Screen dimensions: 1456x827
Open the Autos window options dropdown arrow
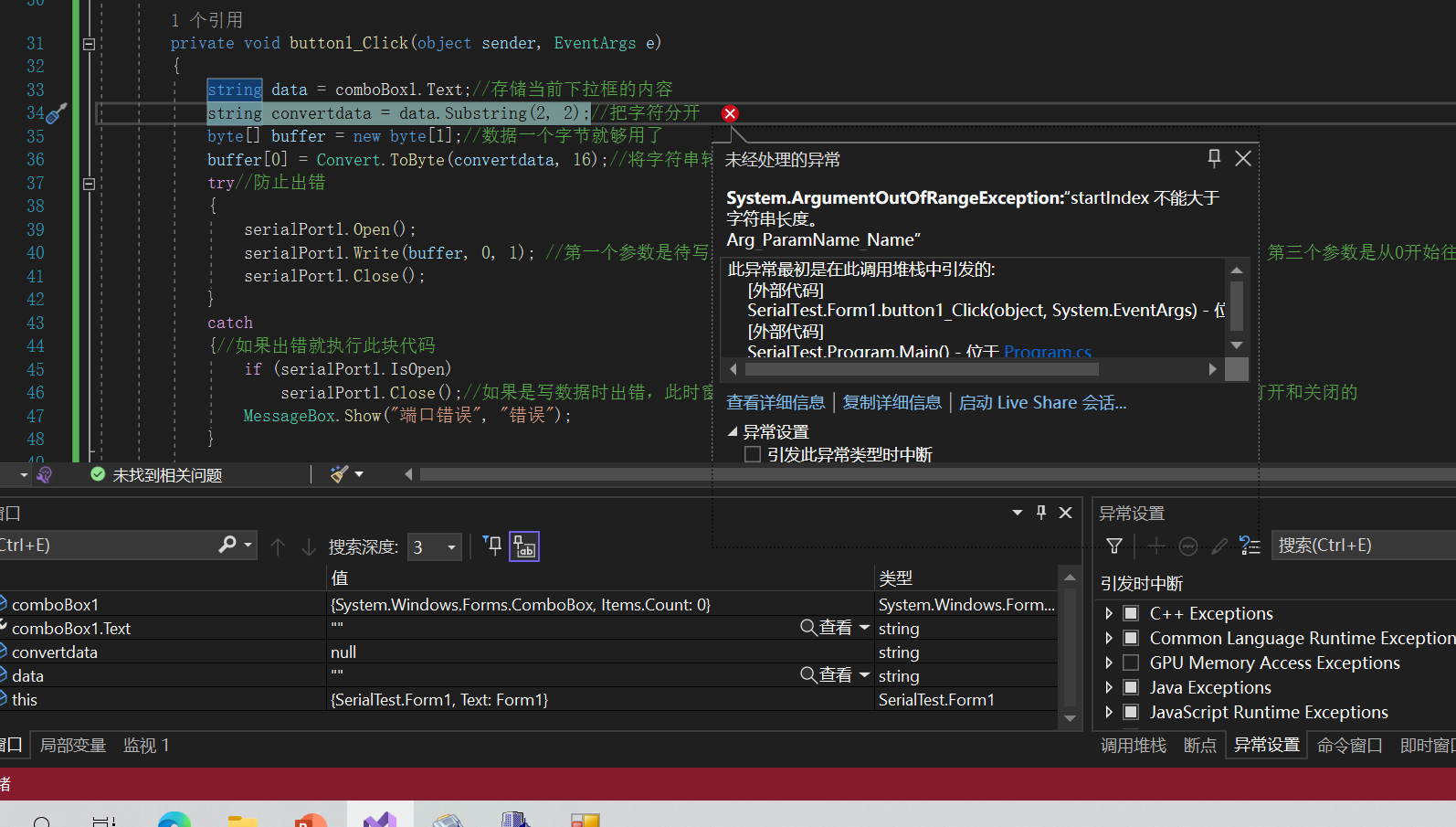click(1018, 513)
